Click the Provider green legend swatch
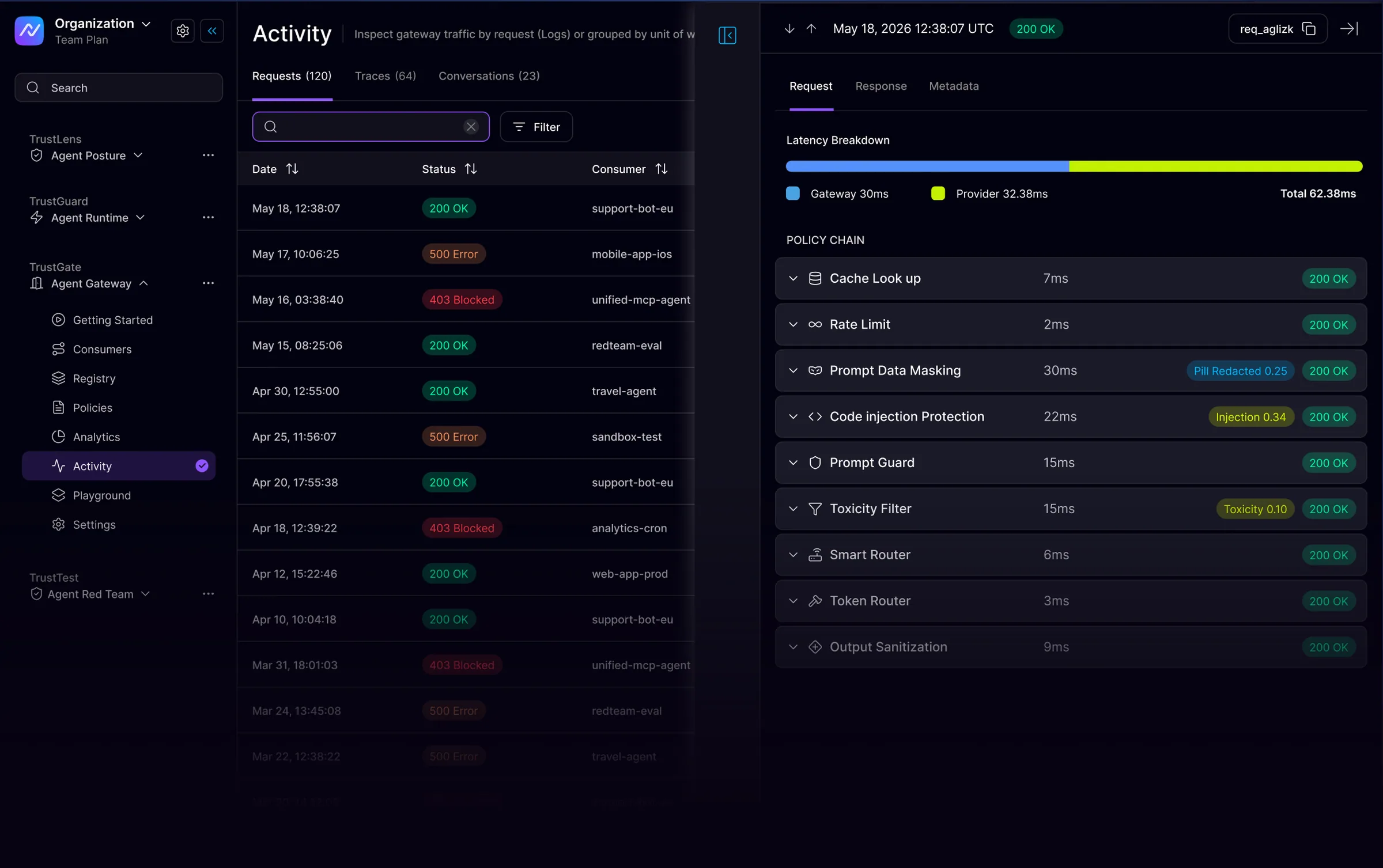 (938, 194)
